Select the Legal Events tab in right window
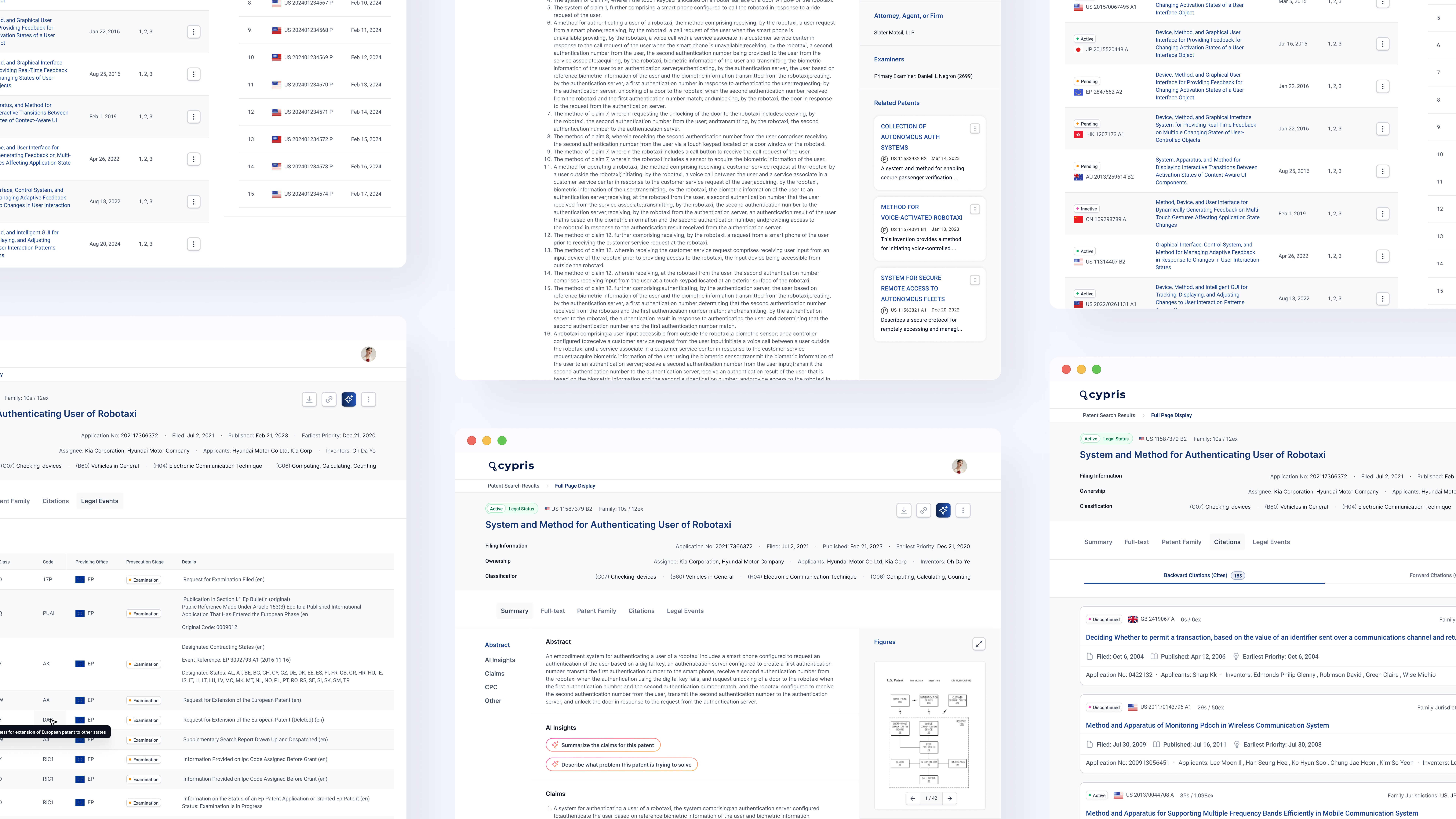The width and height of the screenshot is (1456, 819). (1271, 542)
